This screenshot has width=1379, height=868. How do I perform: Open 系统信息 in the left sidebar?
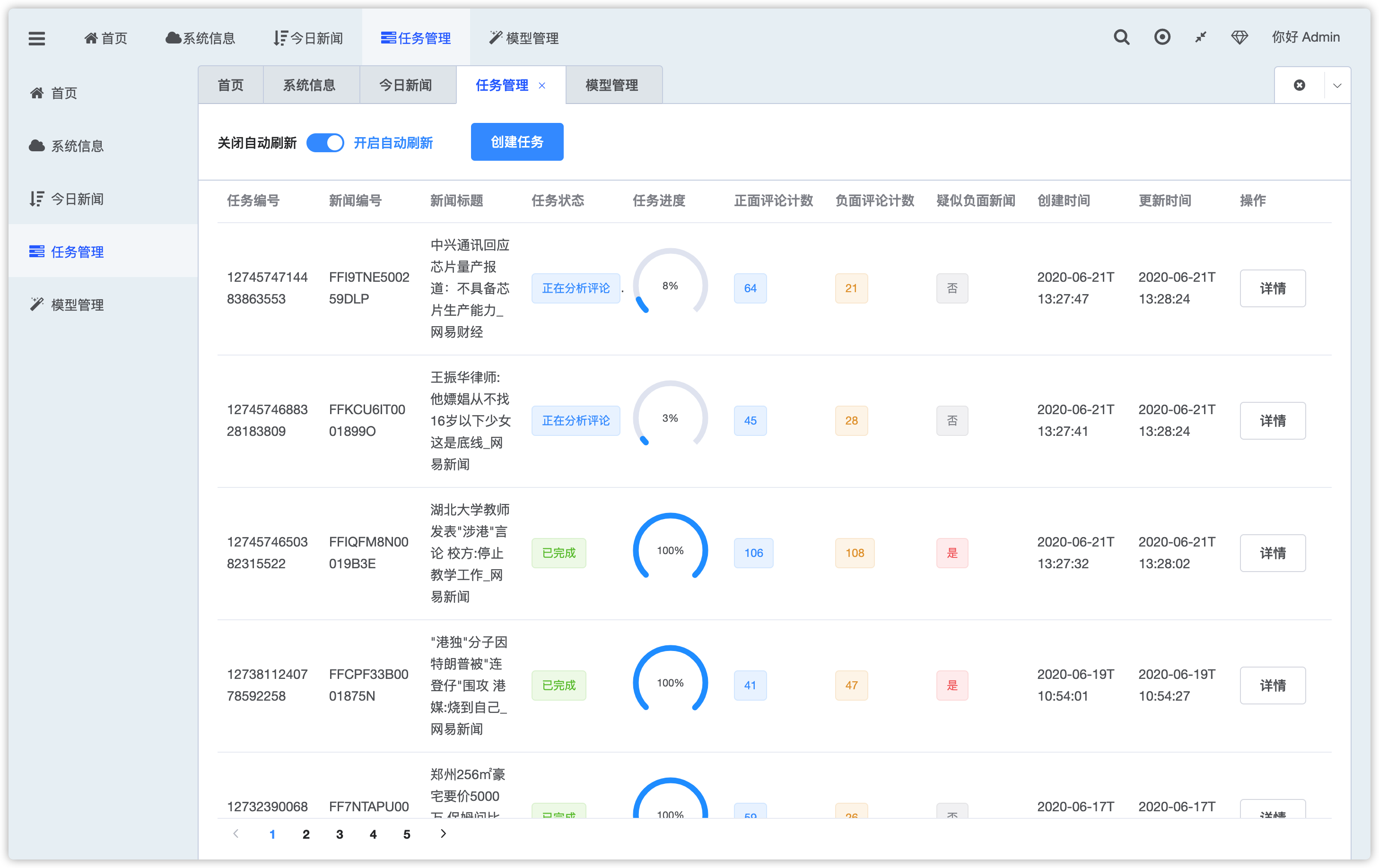click(x=77, y=146)
